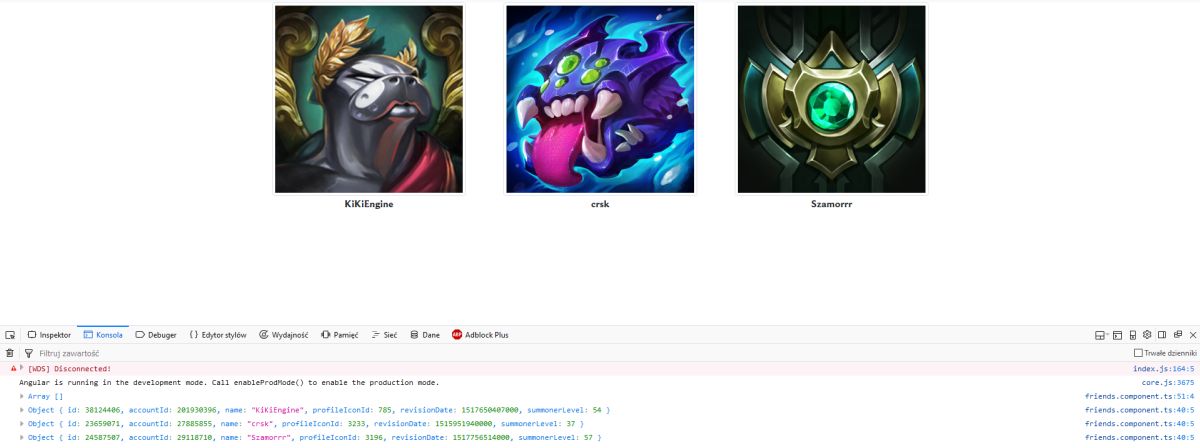The height and width of the screenshot is (448, 1200).
Task: Open devtools in a separate window
Action: (x=1178, y=335)
